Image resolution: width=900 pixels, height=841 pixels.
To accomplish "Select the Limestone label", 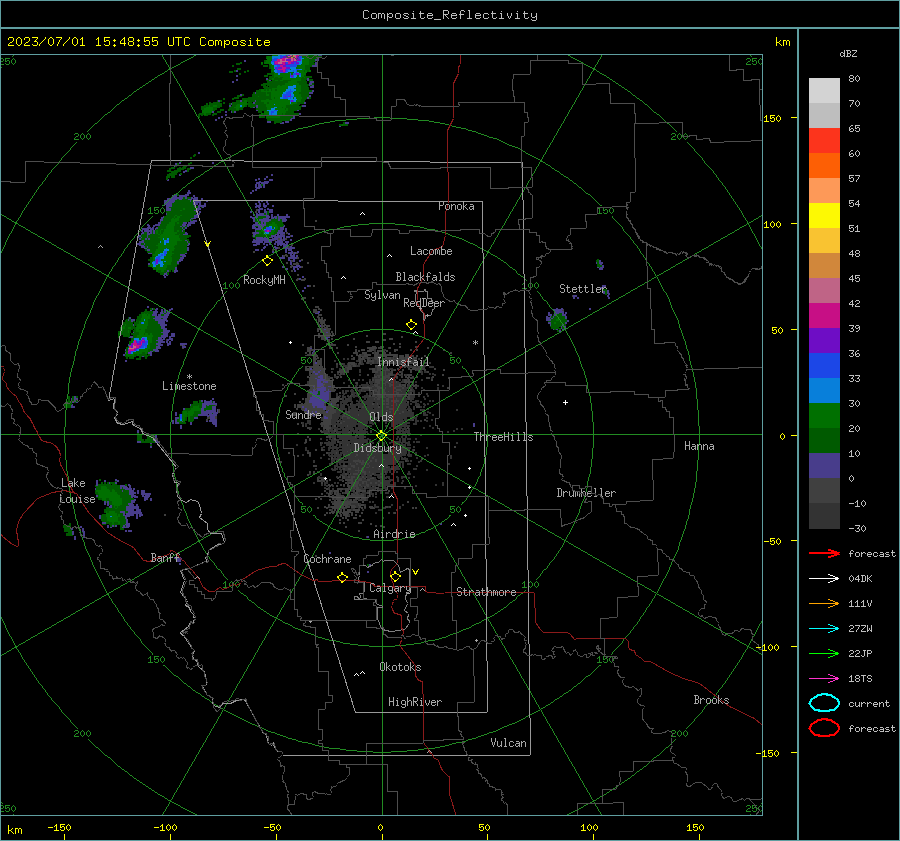I will pos(189,386).
